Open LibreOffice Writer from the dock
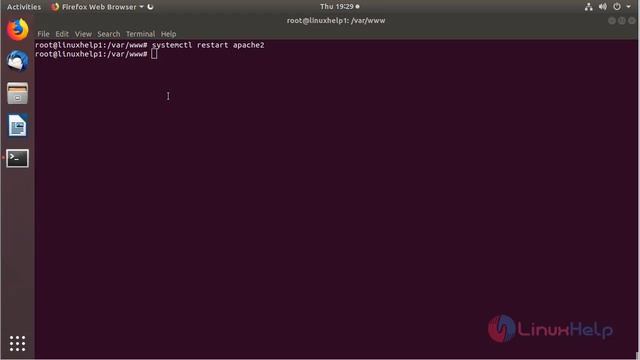640x360 pixels. point(18,125)
